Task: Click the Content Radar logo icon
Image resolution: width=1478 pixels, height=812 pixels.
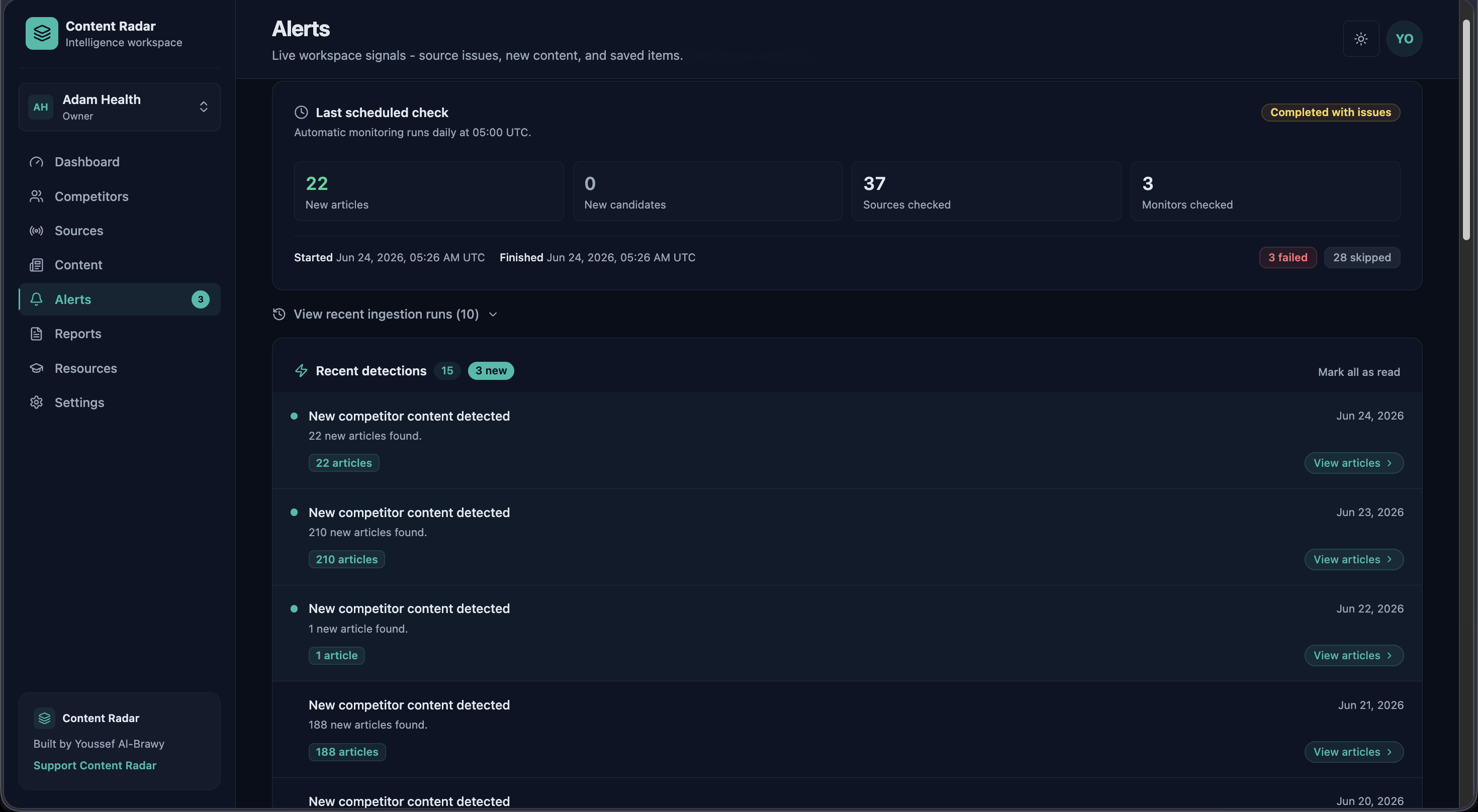Action: [41, 33]
